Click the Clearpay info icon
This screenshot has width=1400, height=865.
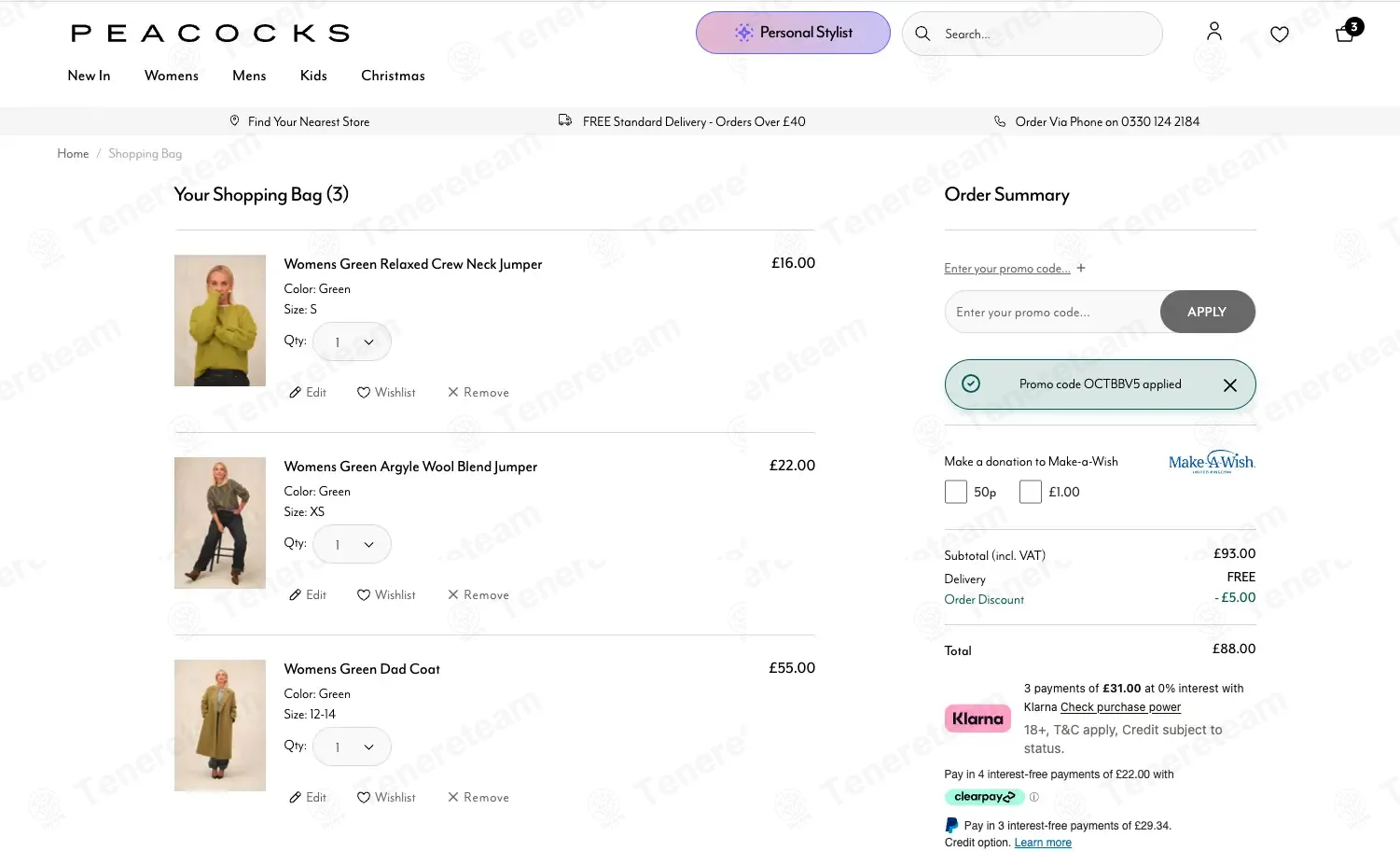[x=1033, y=797]
